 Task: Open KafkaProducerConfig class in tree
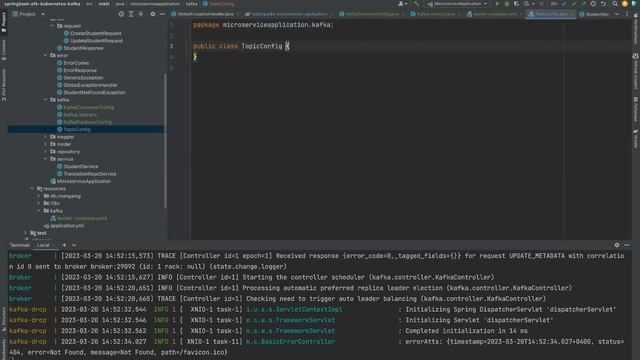pos(87,122)
